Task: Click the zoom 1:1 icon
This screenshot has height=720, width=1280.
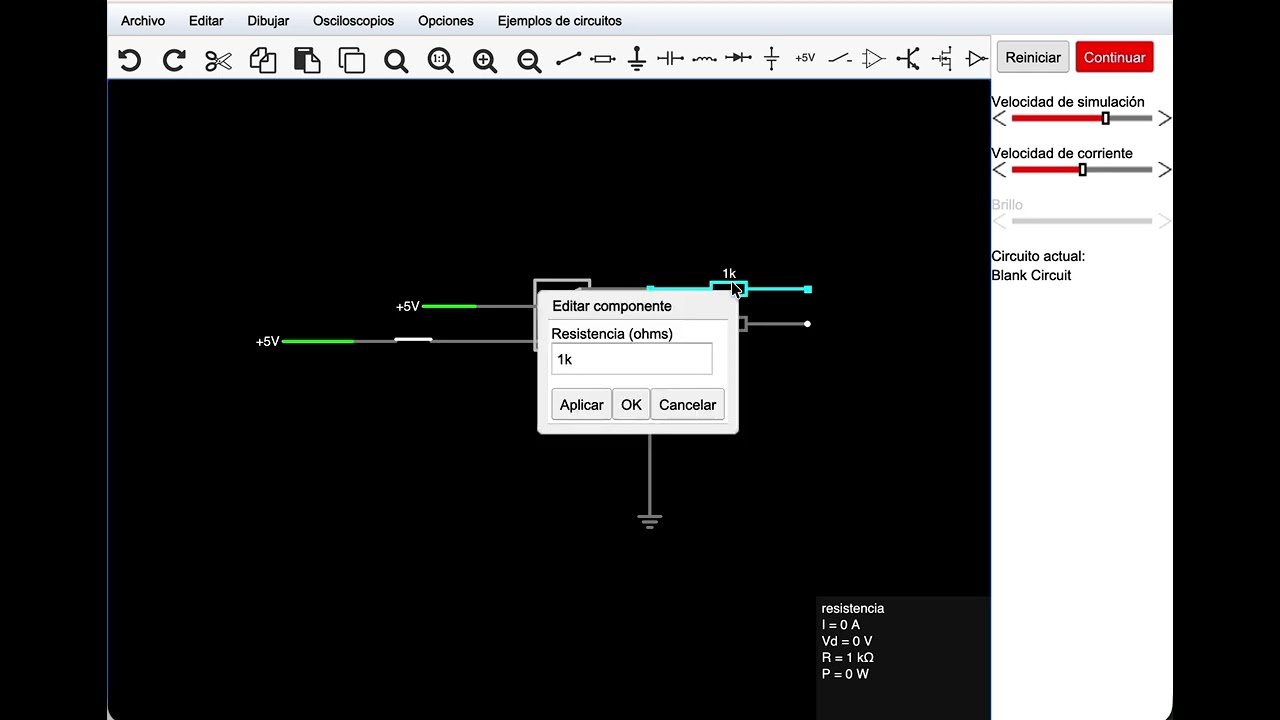Action: coord(440,60)
